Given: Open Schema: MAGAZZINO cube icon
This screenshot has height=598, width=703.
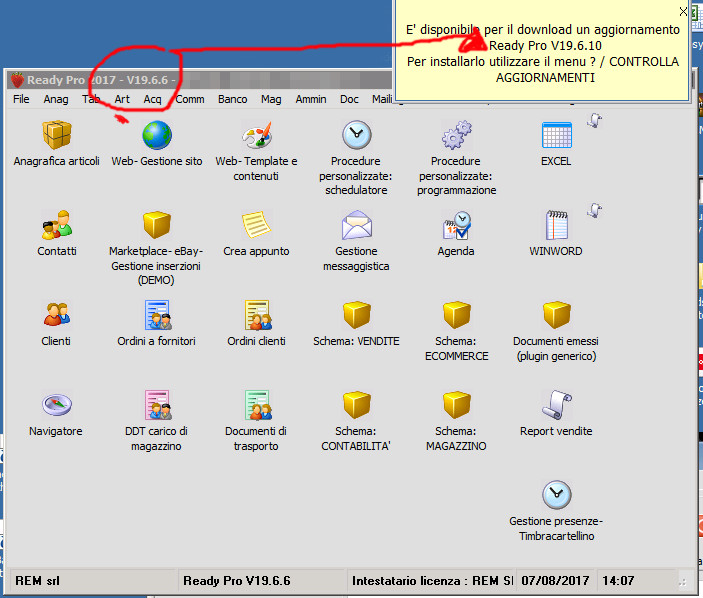Looking at the screenshot, I should [x=456, y=405].
